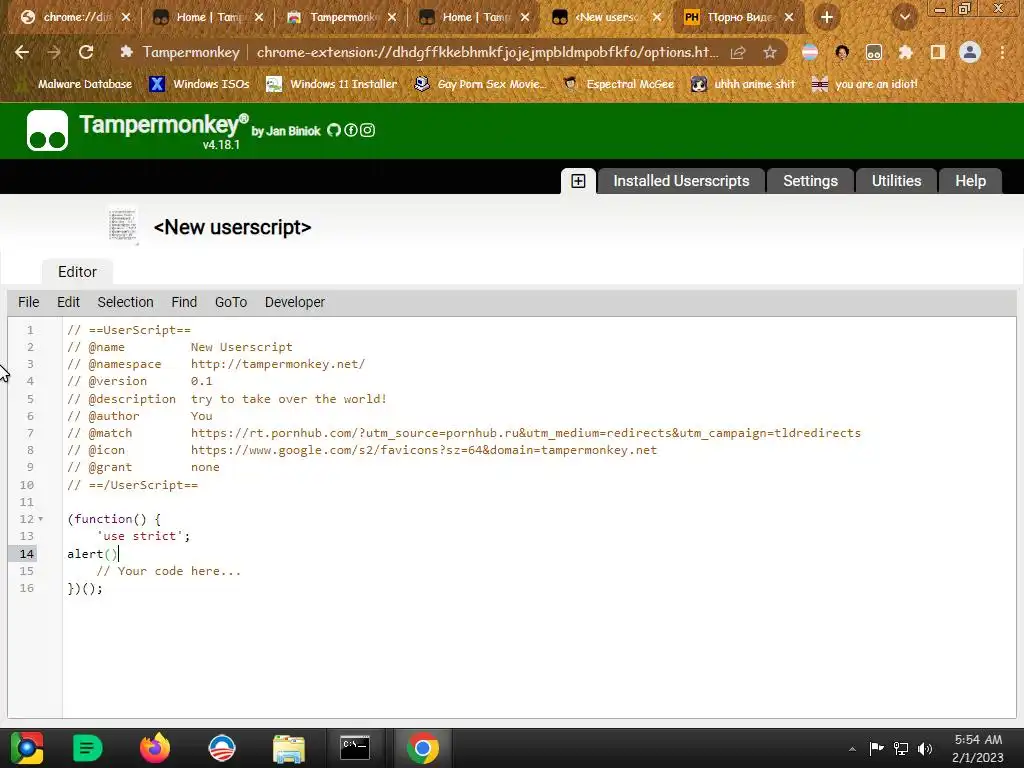Click the address bar URL field

point(487,52)
